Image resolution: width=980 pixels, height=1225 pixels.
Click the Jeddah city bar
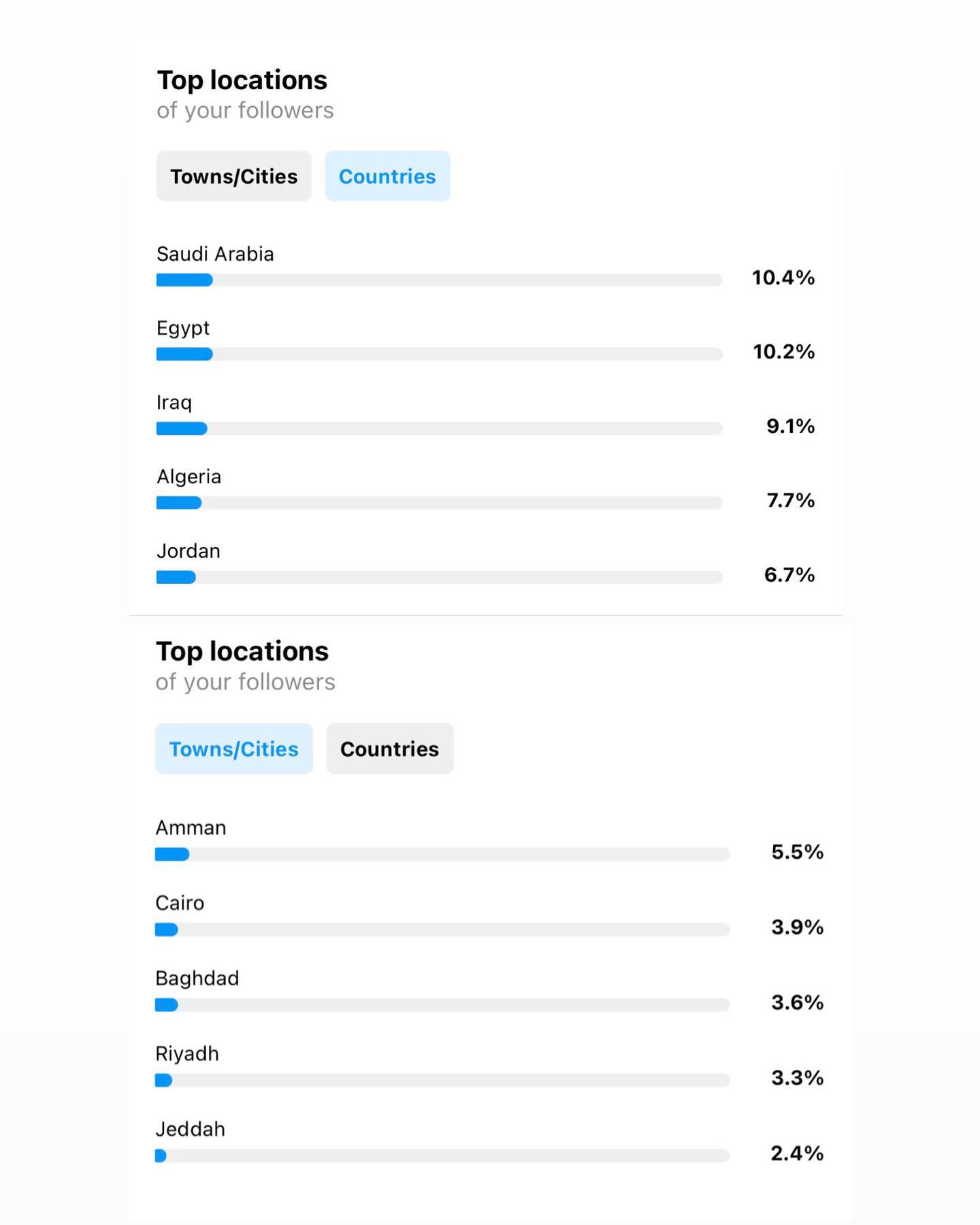click(442, 1156)
